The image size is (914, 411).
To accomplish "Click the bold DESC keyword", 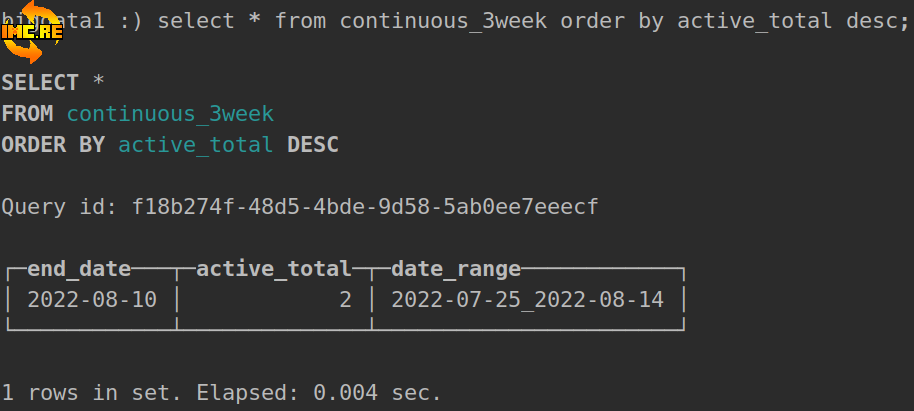I will (313, 145).
